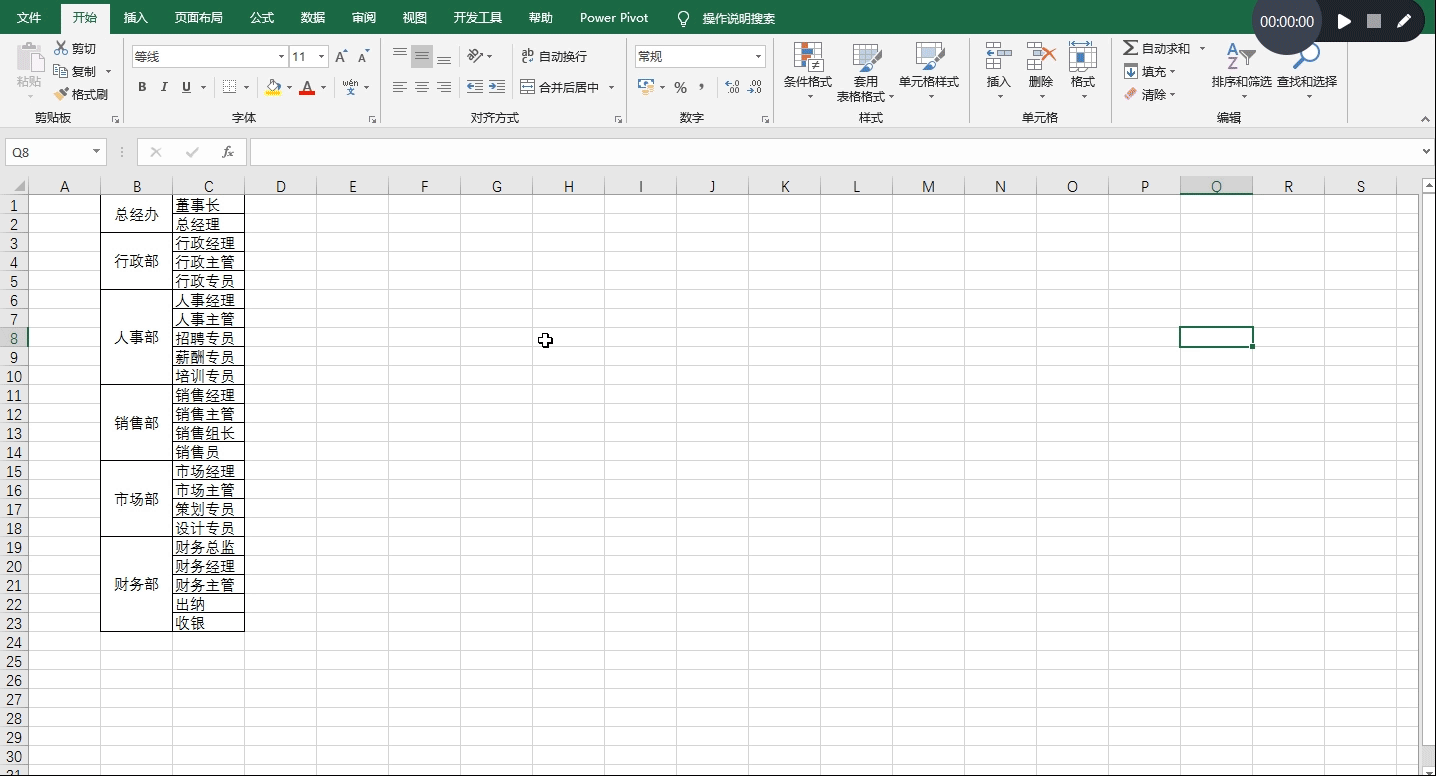The image size is (1436, 776).
Task: Switch to the Data (数据) tab
Action: click(313, 18)
